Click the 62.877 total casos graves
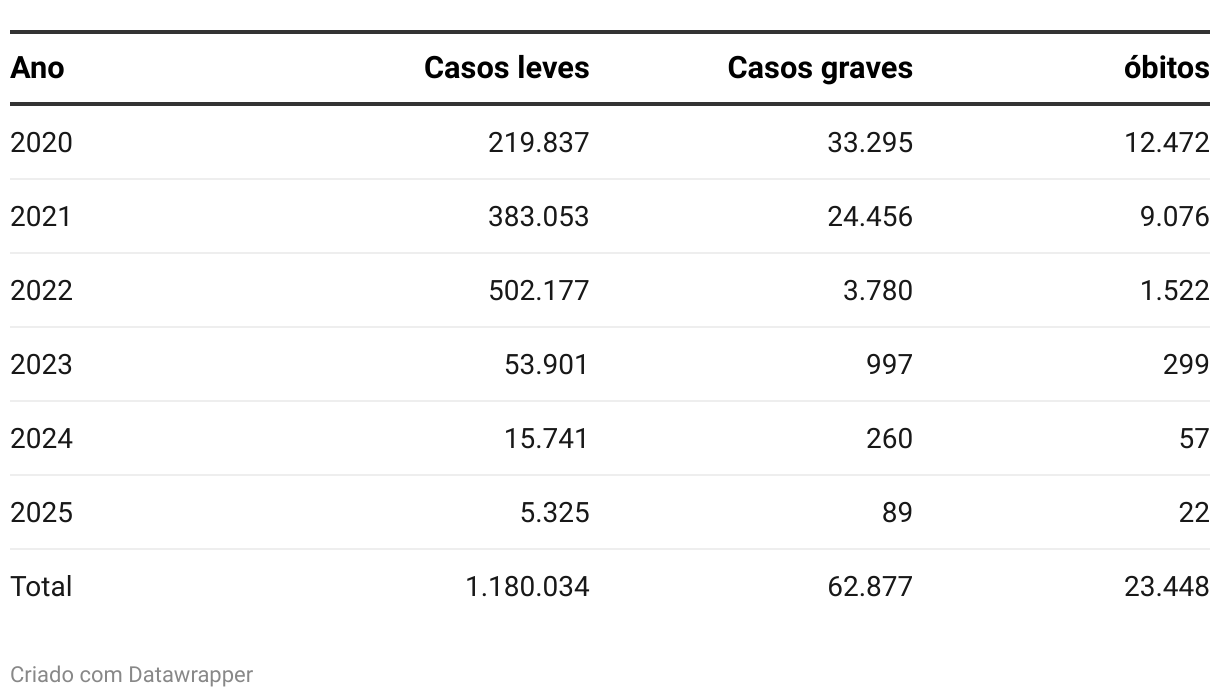The image size is (1220, 698). click(x=870, y=586)
